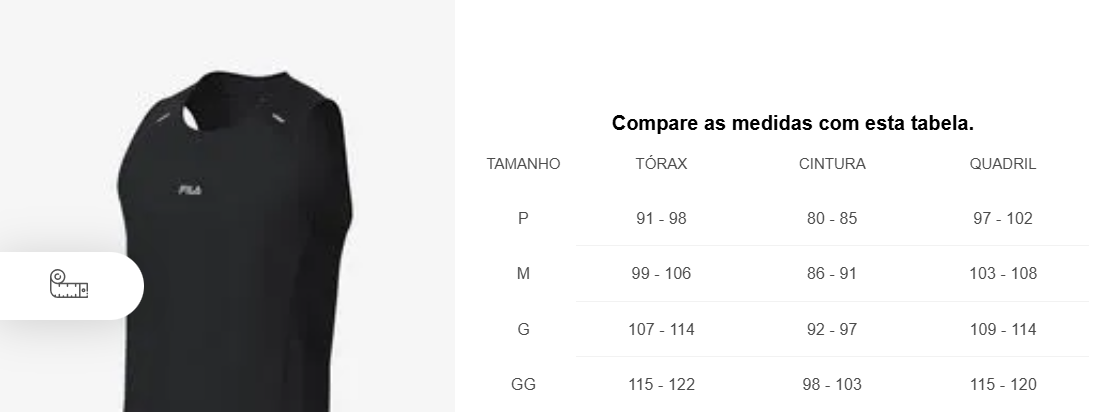Select the CINTURA column header
Viewport: 1113px width, 412px height.
[832, 164]
